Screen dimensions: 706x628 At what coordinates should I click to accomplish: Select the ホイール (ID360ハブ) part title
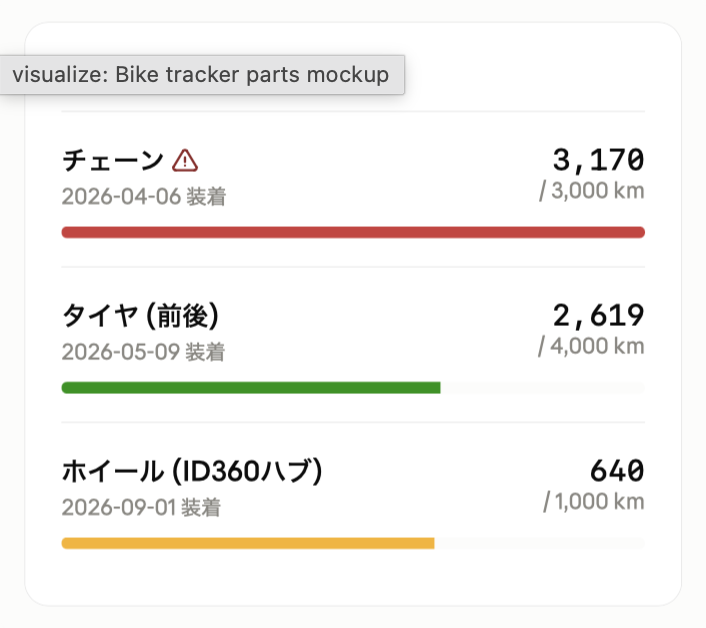(x=192, y=471)
